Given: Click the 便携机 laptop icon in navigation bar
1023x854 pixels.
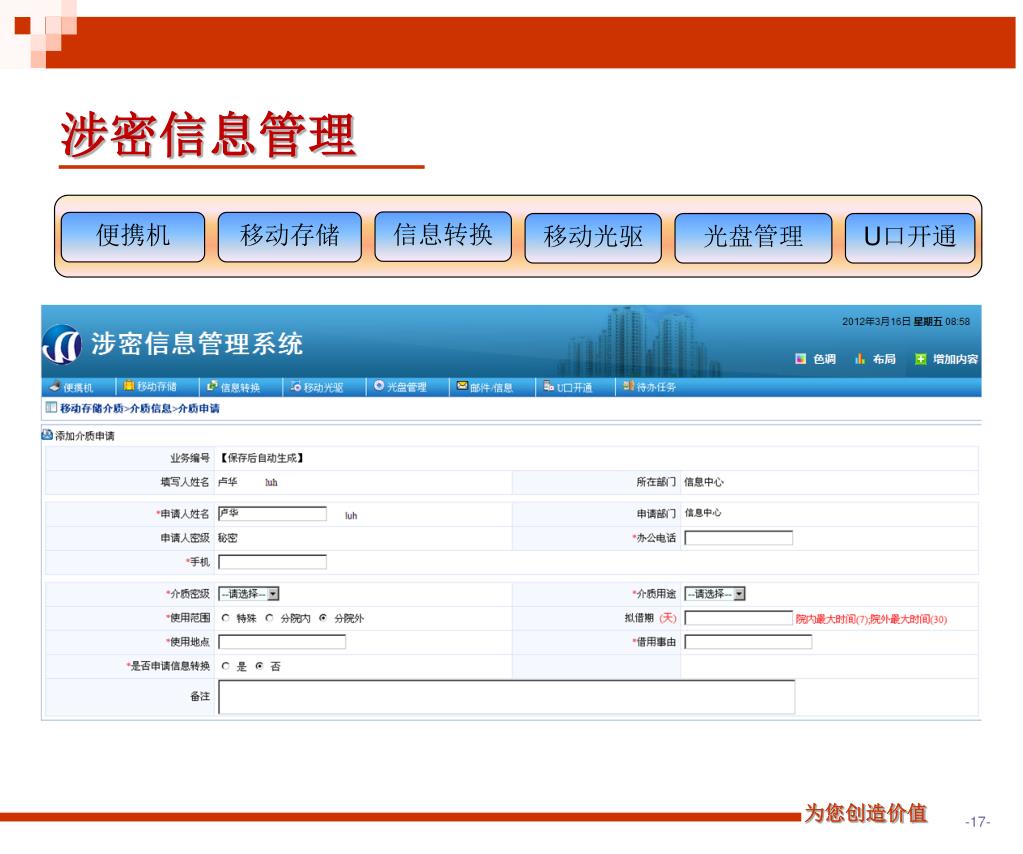Looking at the screenshot, I should point(55,386).
